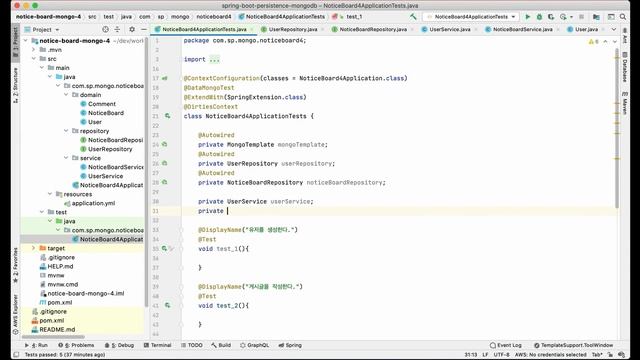Open TemplateSupport.ToolWindow
The height and width of the screenshot is (360, 640).
573,345
